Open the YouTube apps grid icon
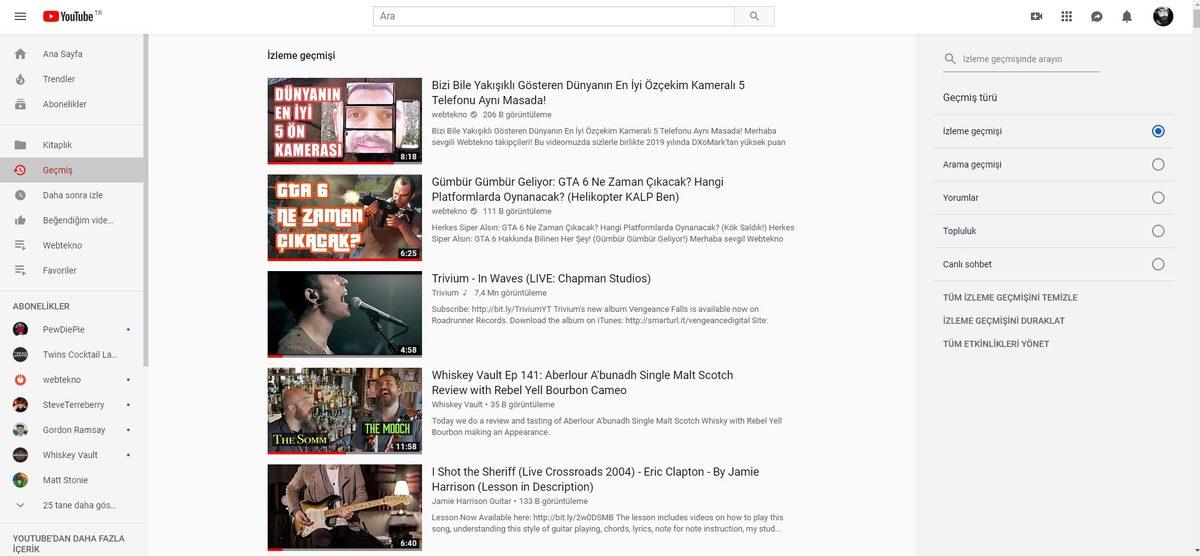This screenshot has width=1200, height=556. (1067, 16)
